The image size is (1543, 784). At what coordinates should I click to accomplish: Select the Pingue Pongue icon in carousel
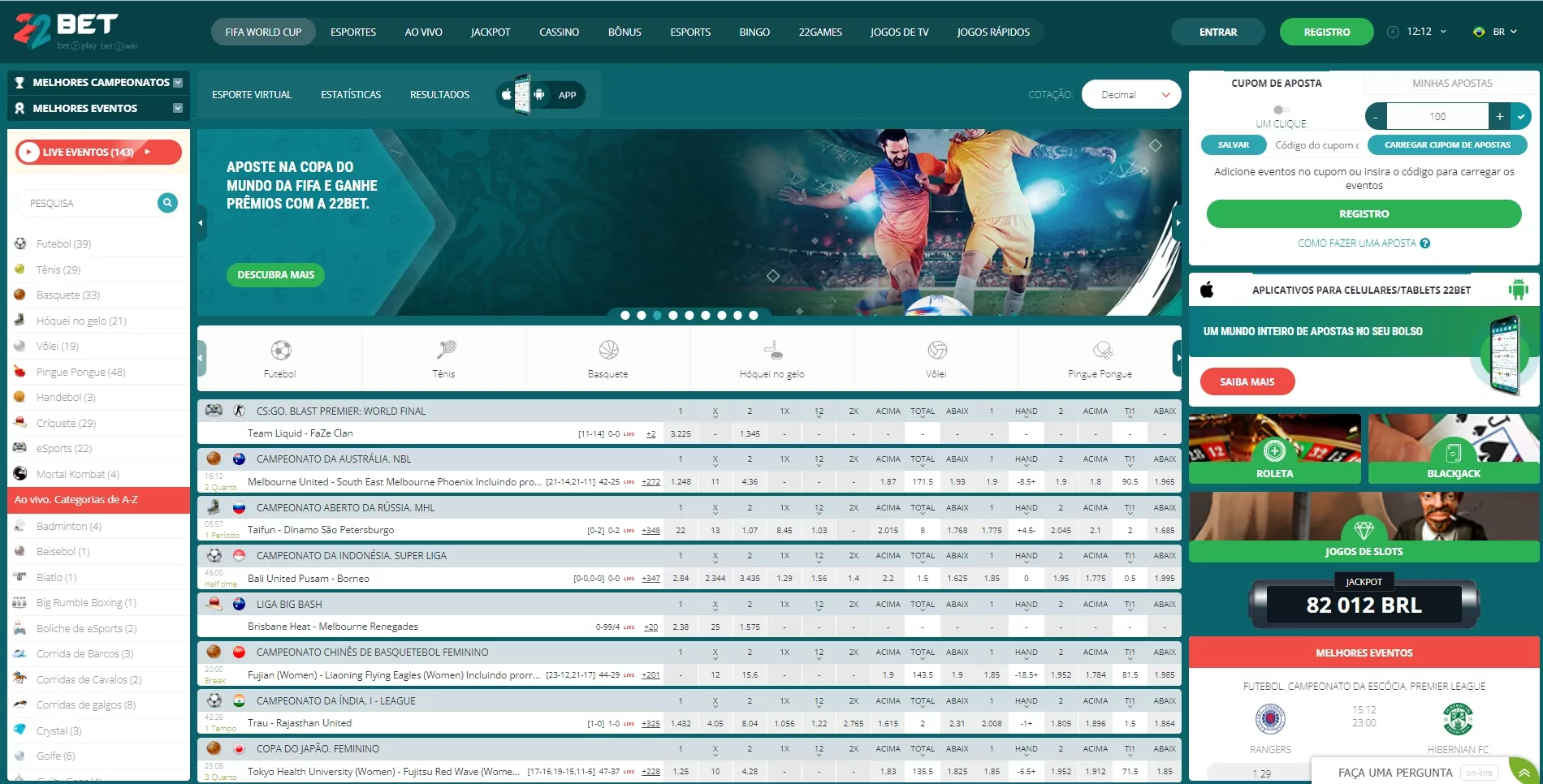click(x=1102, y=351)
